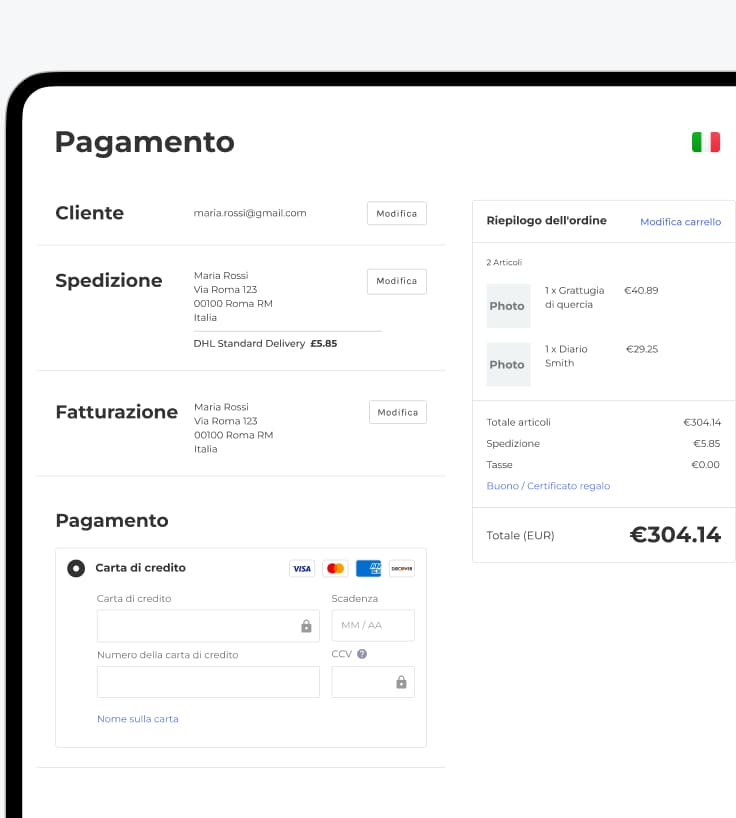This screenshot has height=818, width=736.
Task: Click the Italian flag language icon
Action: pos(705,142)
